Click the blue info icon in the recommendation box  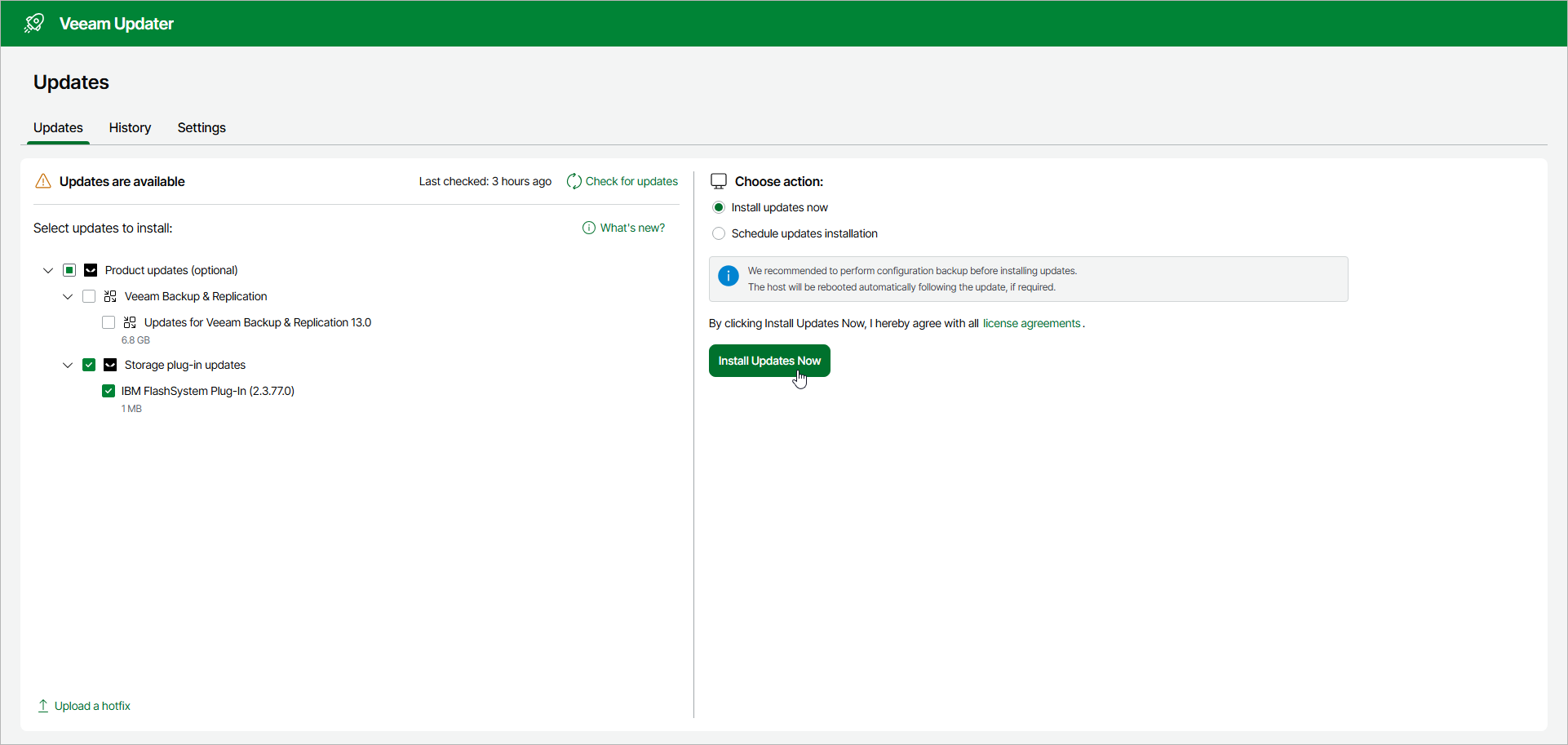729,276
